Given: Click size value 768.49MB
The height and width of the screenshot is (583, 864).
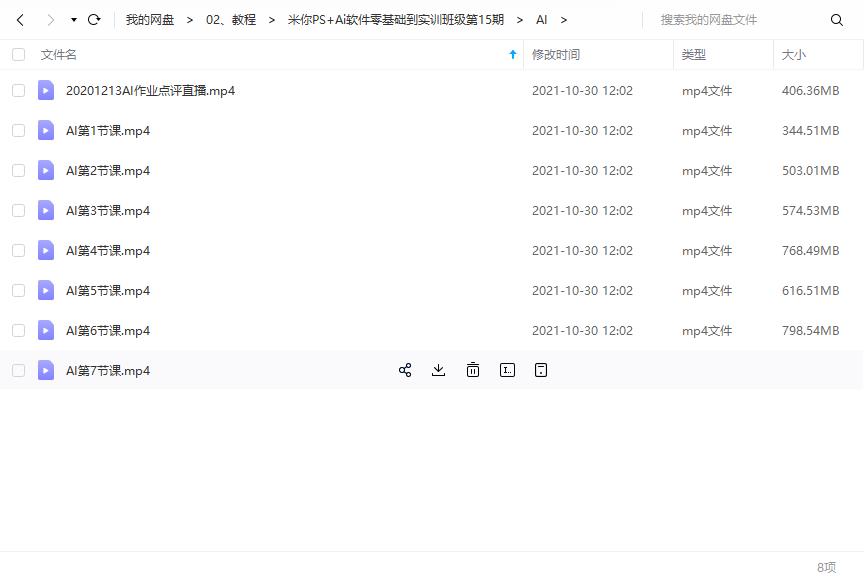Looking at the screenshot, I should tap(811, 250).
